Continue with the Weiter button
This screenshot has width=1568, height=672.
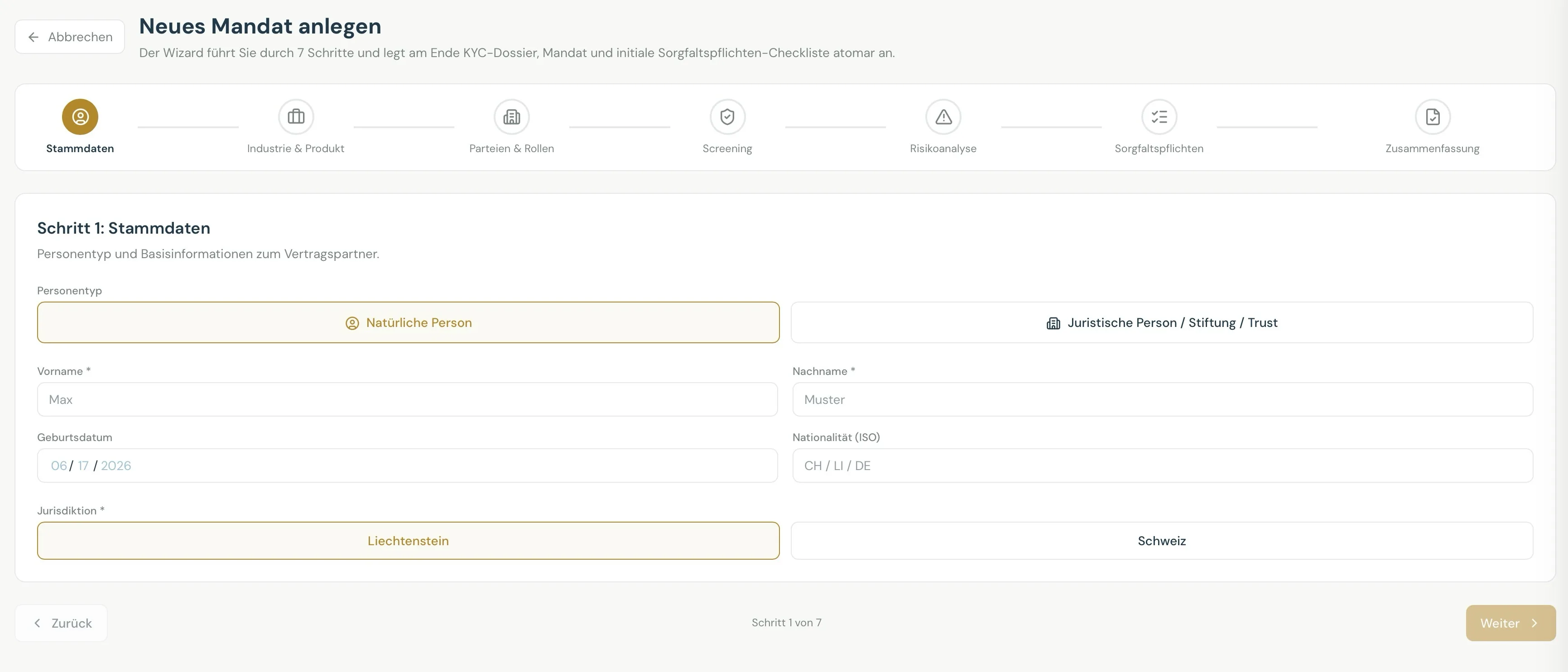coord(1510,623)
